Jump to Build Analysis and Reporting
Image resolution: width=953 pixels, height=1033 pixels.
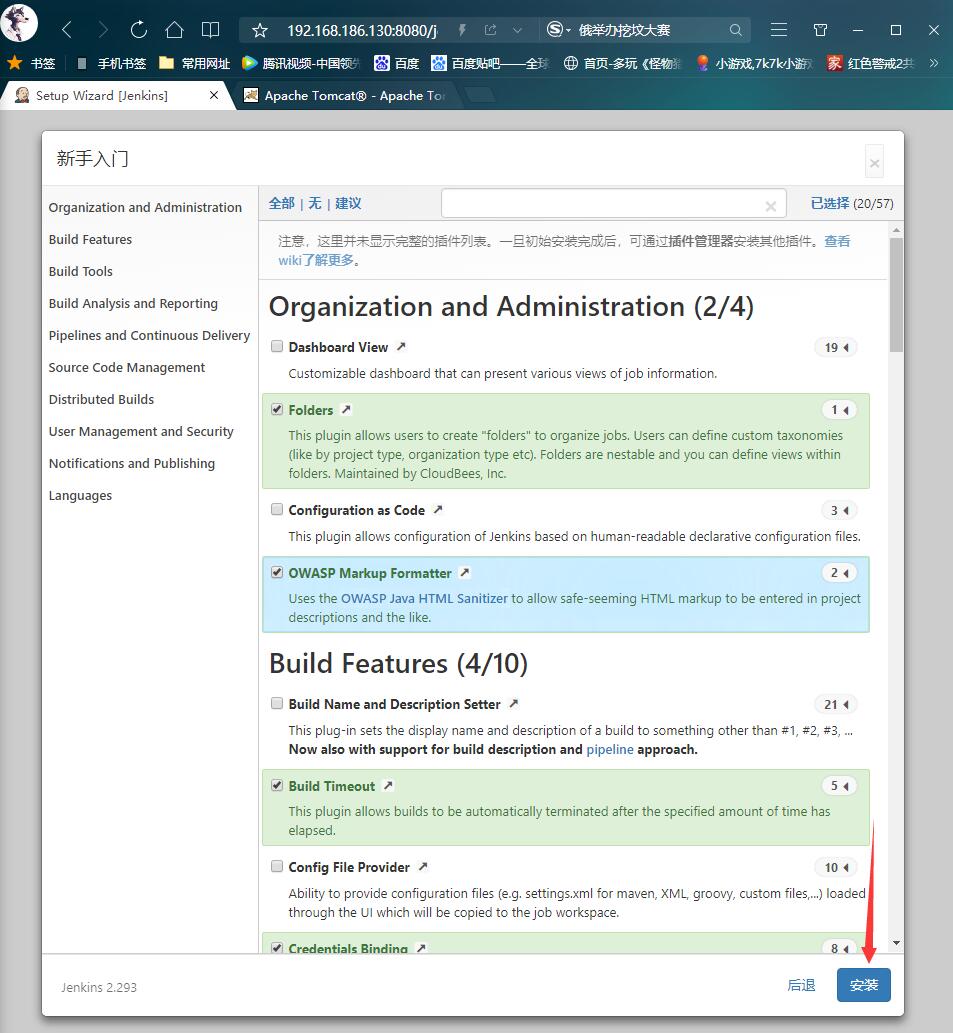coord(133,304)
